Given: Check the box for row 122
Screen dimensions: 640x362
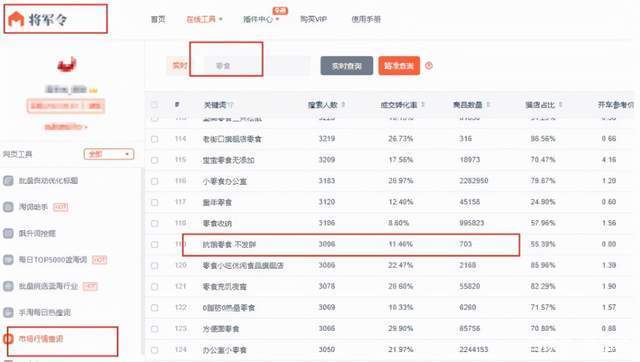Looking at the screenshot, I should click(154, 308).
